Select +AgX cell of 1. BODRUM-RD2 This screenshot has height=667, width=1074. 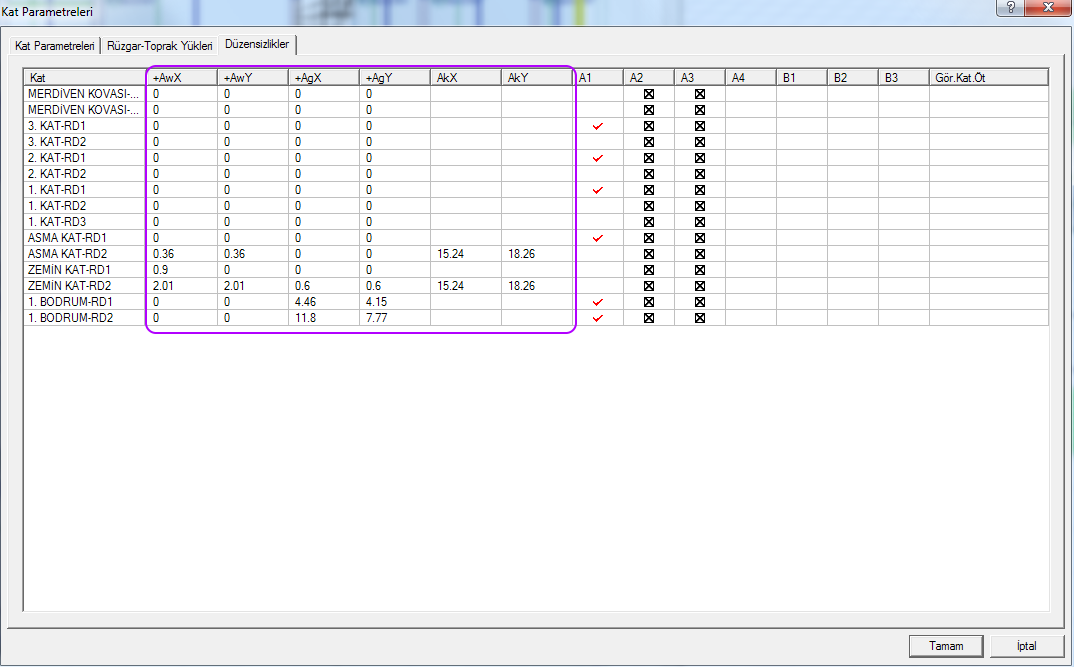(323, 318)
